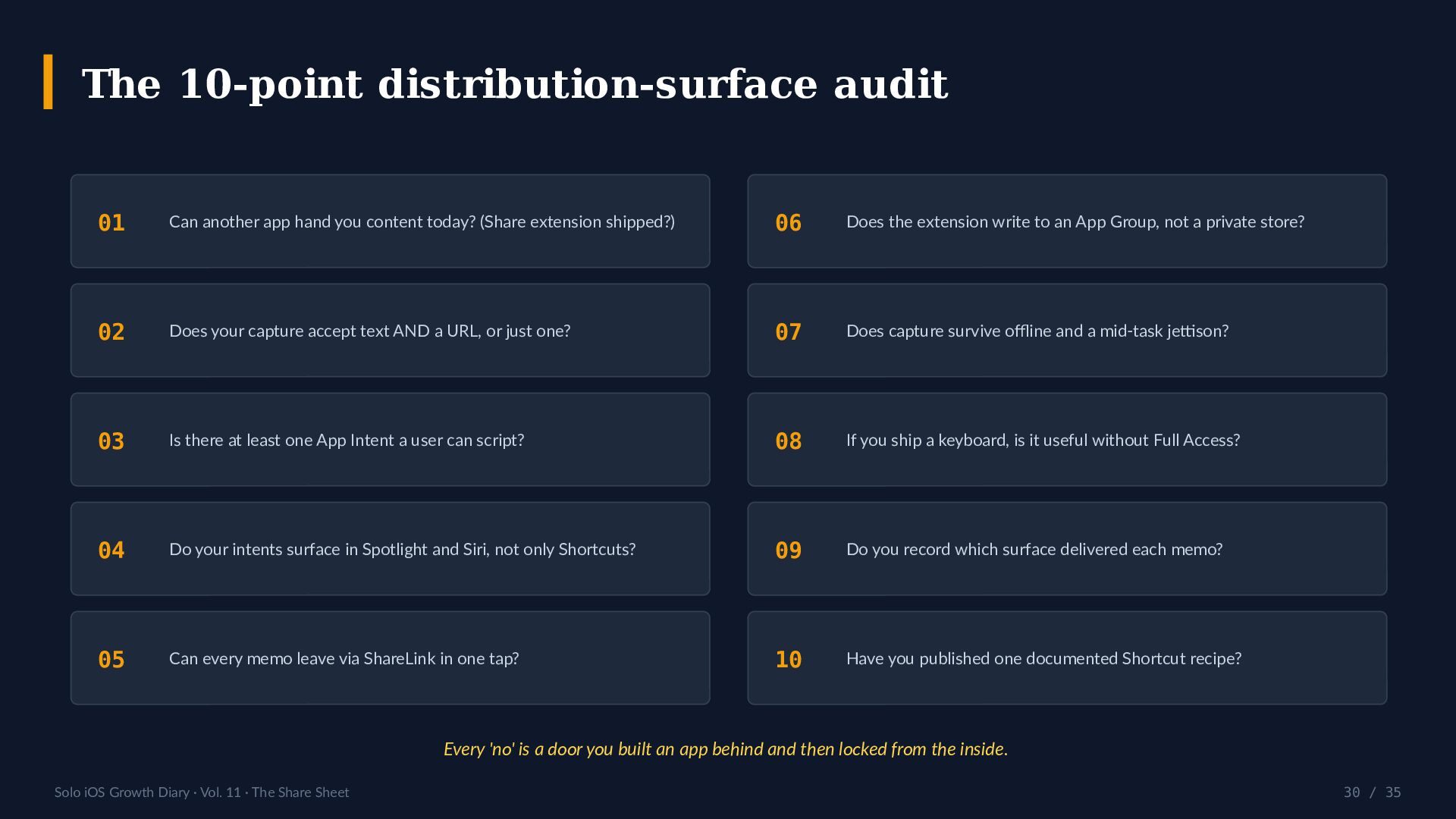Click the number 01 label
Image resolution: width=1456 pixels, height=819 pixels.
pos(111,222)
